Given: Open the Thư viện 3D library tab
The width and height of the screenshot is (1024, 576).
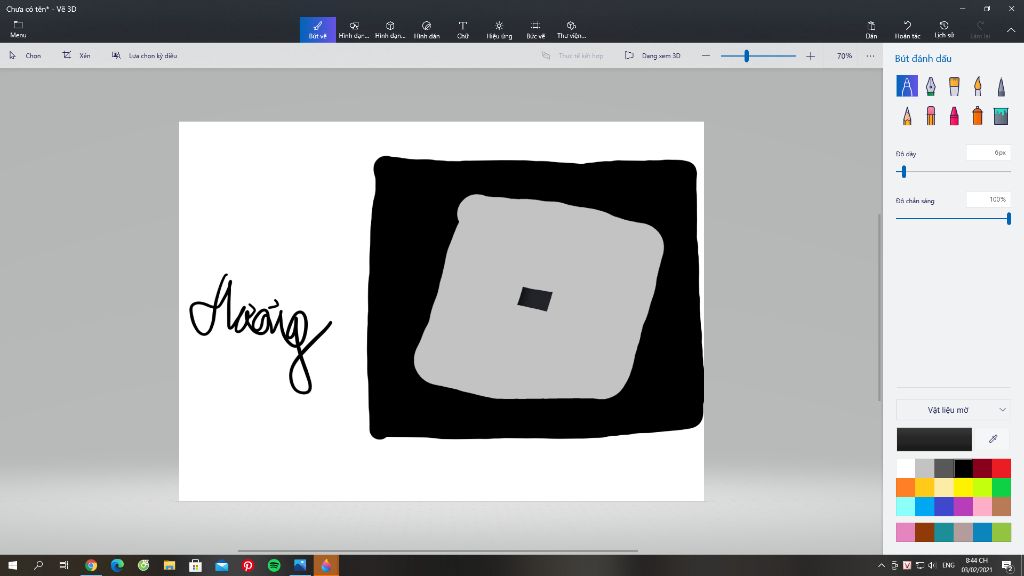Looking at the screenshot, I should coord(571,29).
